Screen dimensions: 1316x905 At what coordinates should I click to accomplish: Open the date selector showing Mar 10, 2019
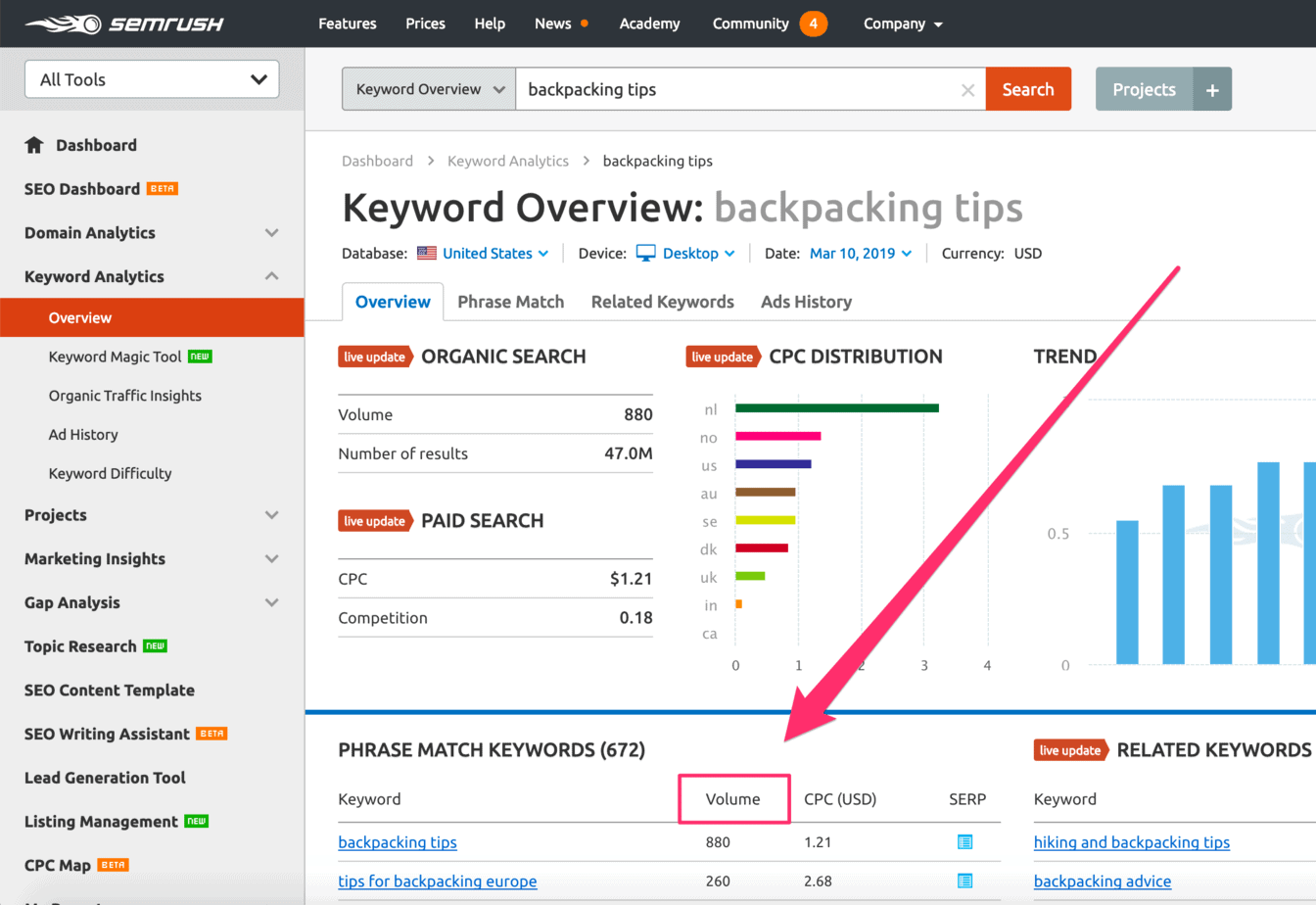854,253
